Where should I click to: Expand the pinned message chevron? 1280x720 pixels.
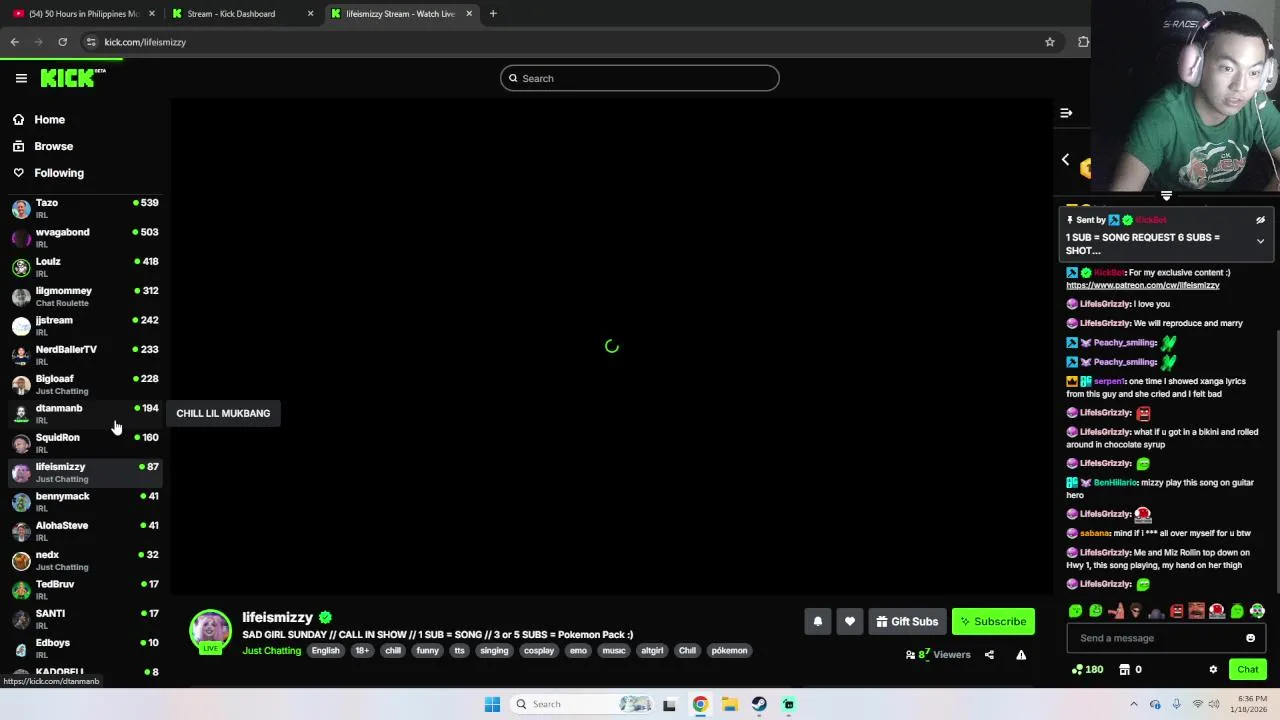tap(1260, 241)
